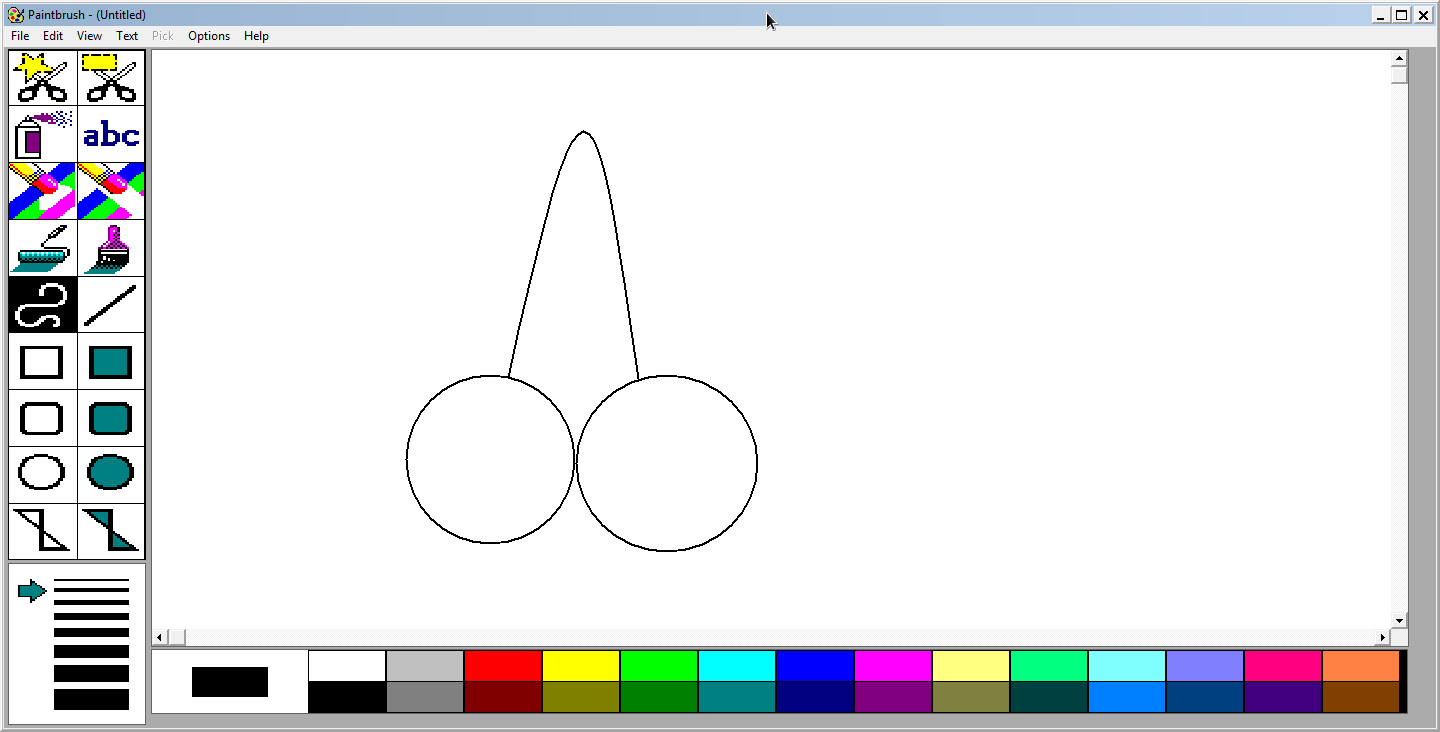1440x732 pixels.
Task: Click the vertical scrollbar down arrow
Action: (x=1400, y=621)
